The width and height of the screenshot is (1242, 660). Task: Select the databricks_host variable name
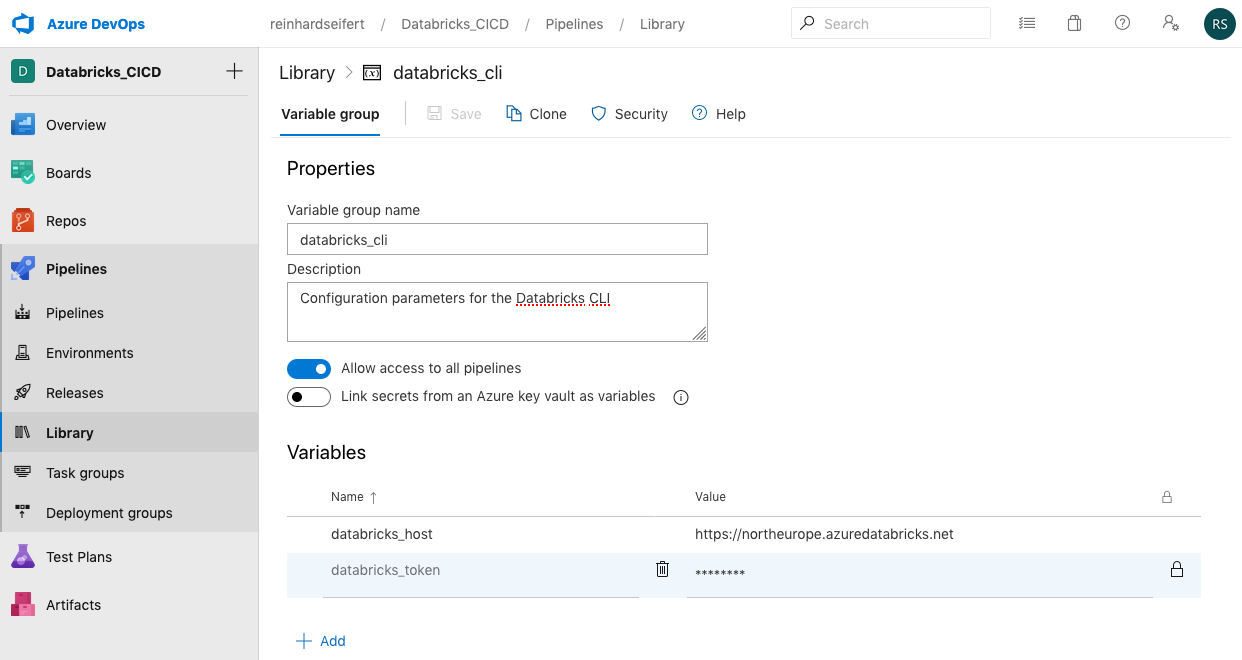(x=382, y=534)
